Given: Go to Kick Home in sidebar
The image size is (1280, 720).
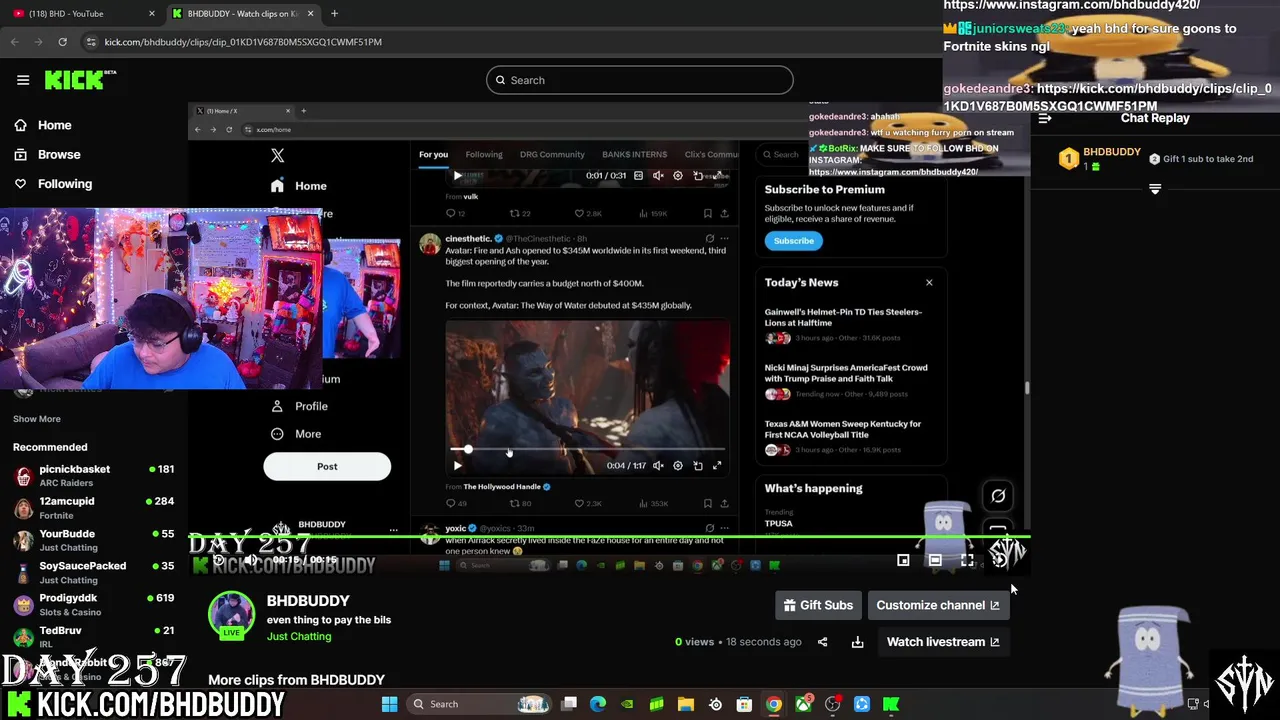Looking at the screenshot, I should pos(42,125).
